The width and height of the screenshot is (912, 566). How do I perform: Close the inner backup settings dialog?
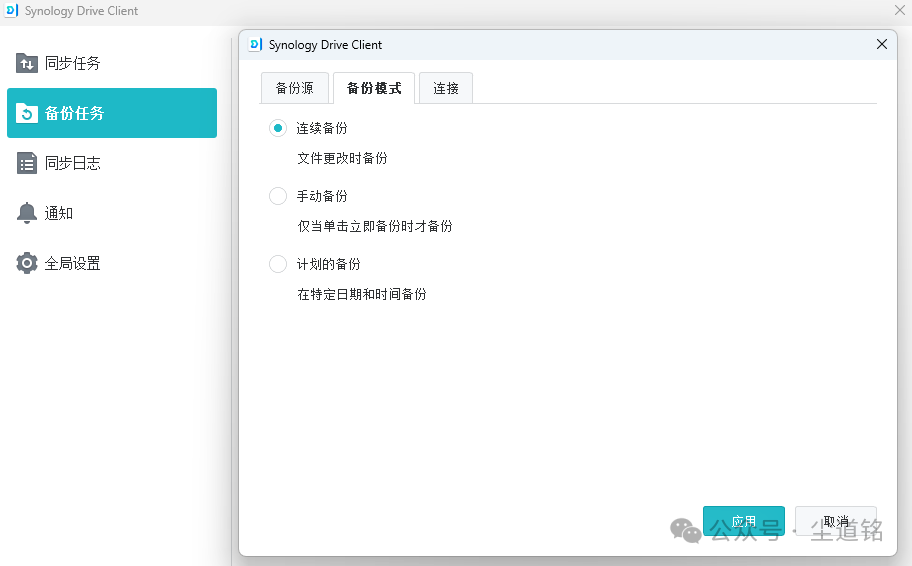tap(881, 45)
